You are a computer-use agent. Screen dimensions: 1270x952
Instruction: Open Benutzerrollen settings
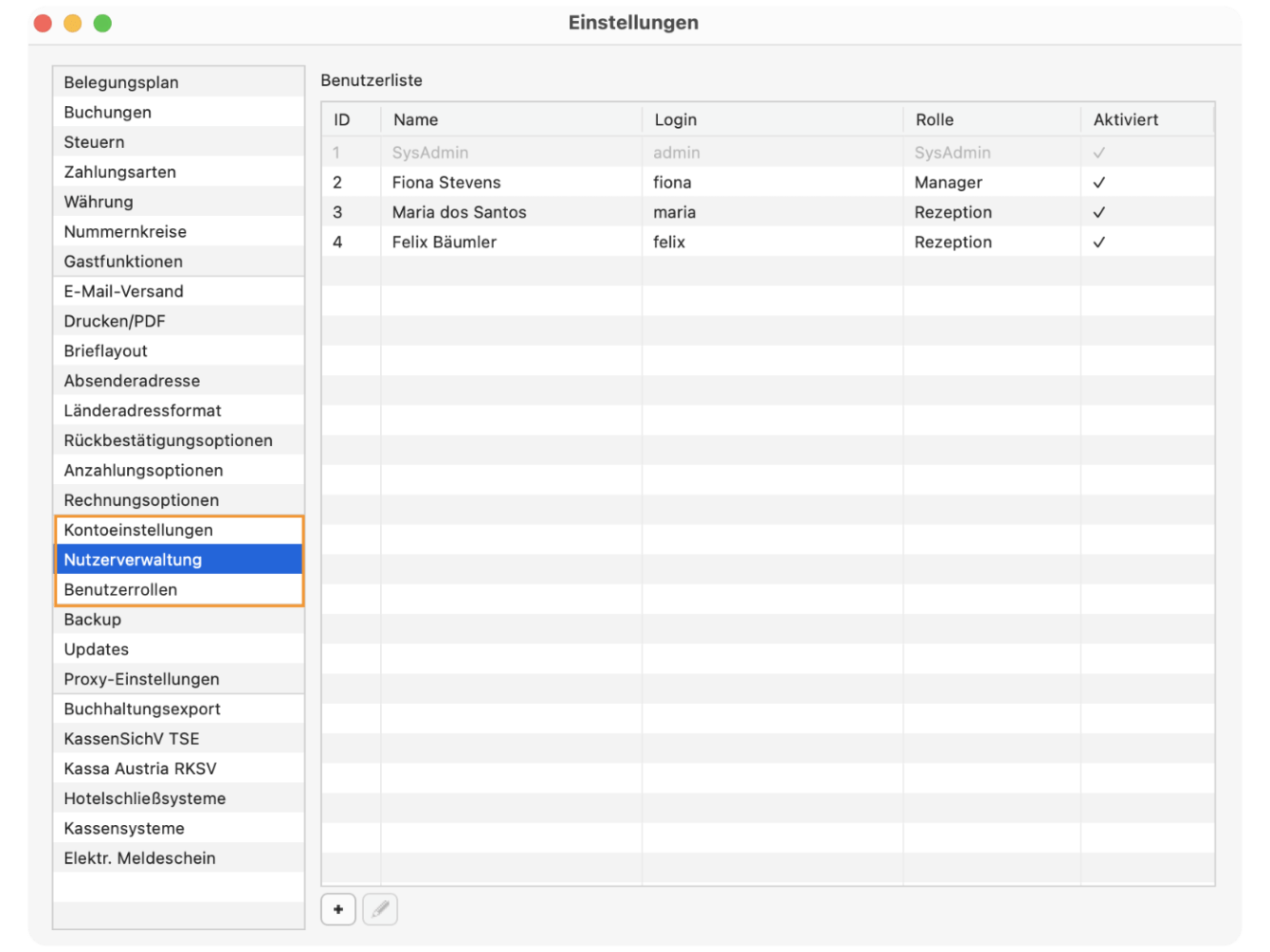click(x=178, y=589)
